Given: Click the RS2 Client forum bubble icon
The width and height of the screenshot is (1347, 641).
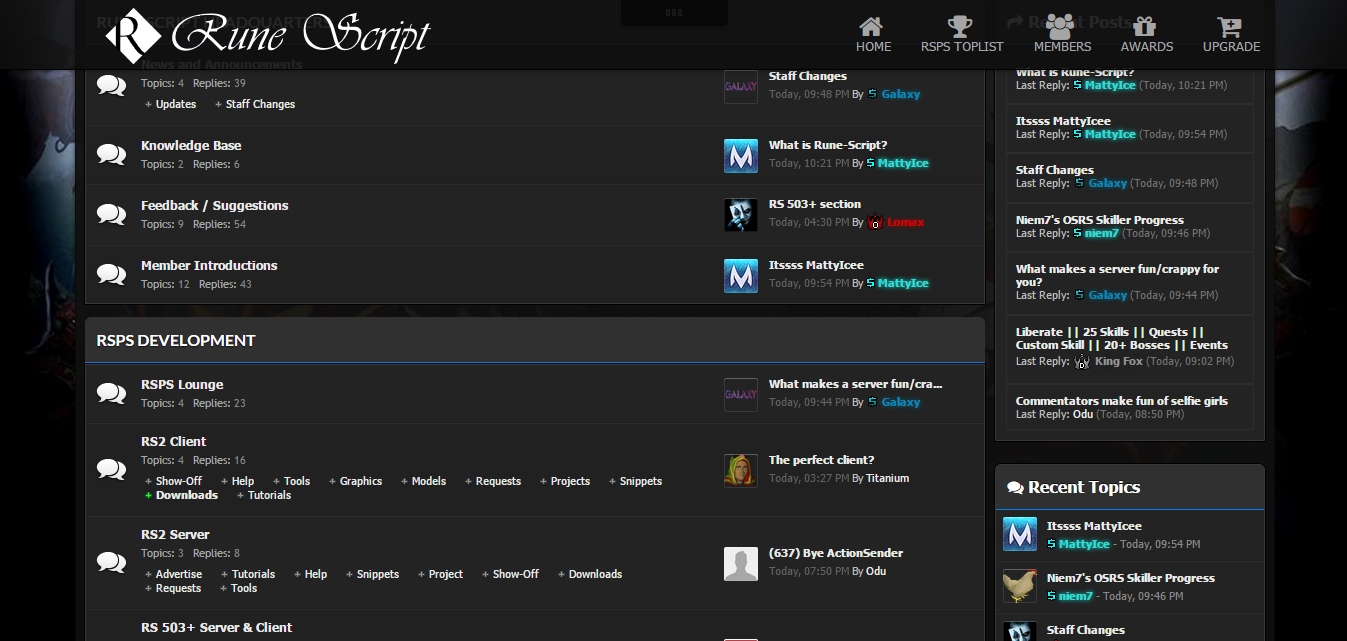Looking at the screenshot, I should click(111, 468).
